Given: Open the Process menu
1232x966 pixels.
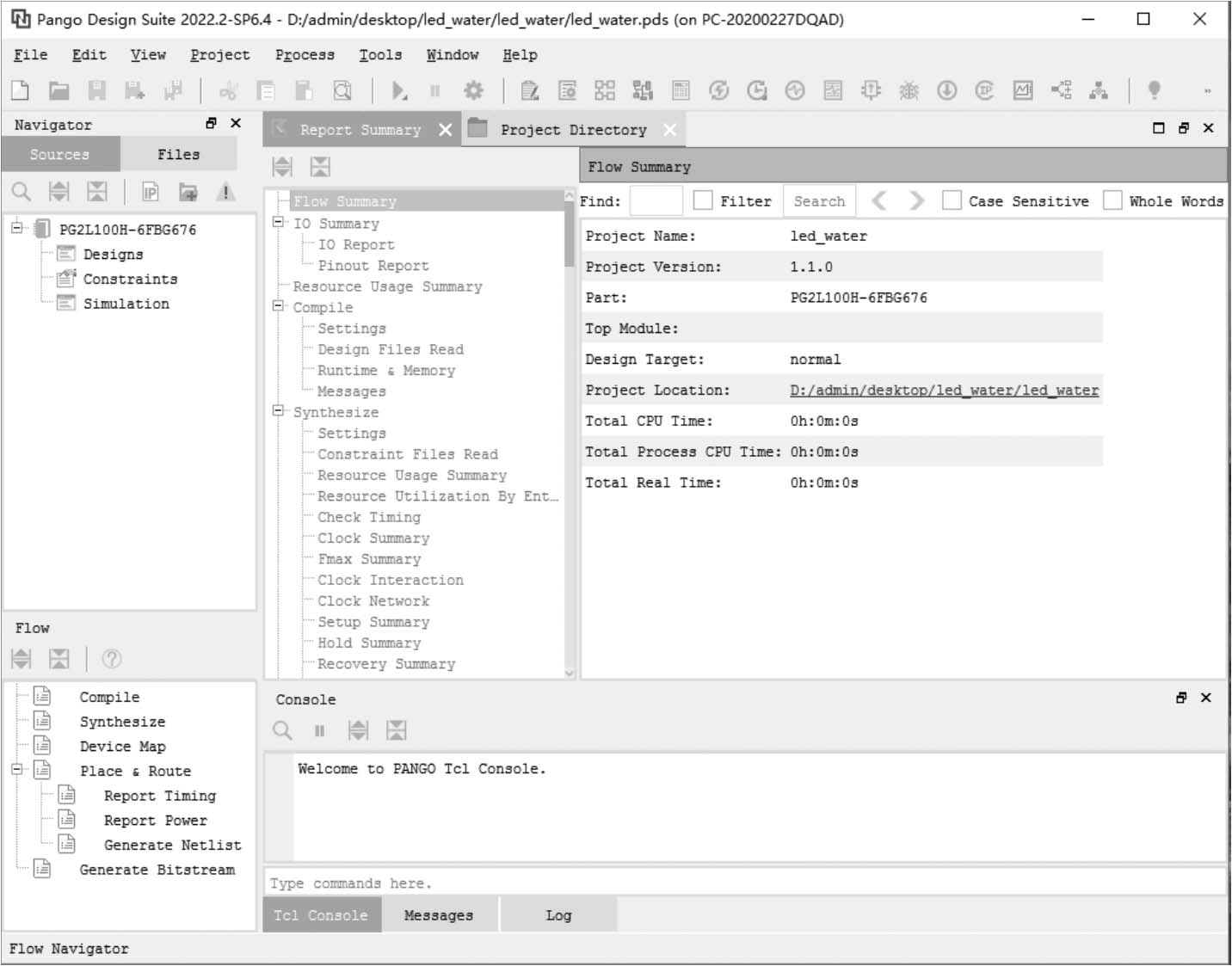Looking at the screenshot, I should (x=305, y=55).
